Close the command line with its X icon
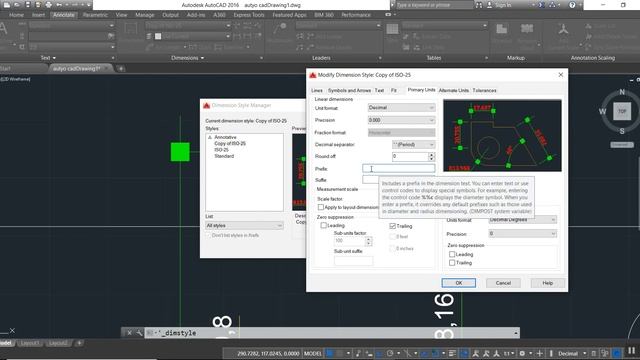Screen dimensions: 640x360 pos(129,333)
